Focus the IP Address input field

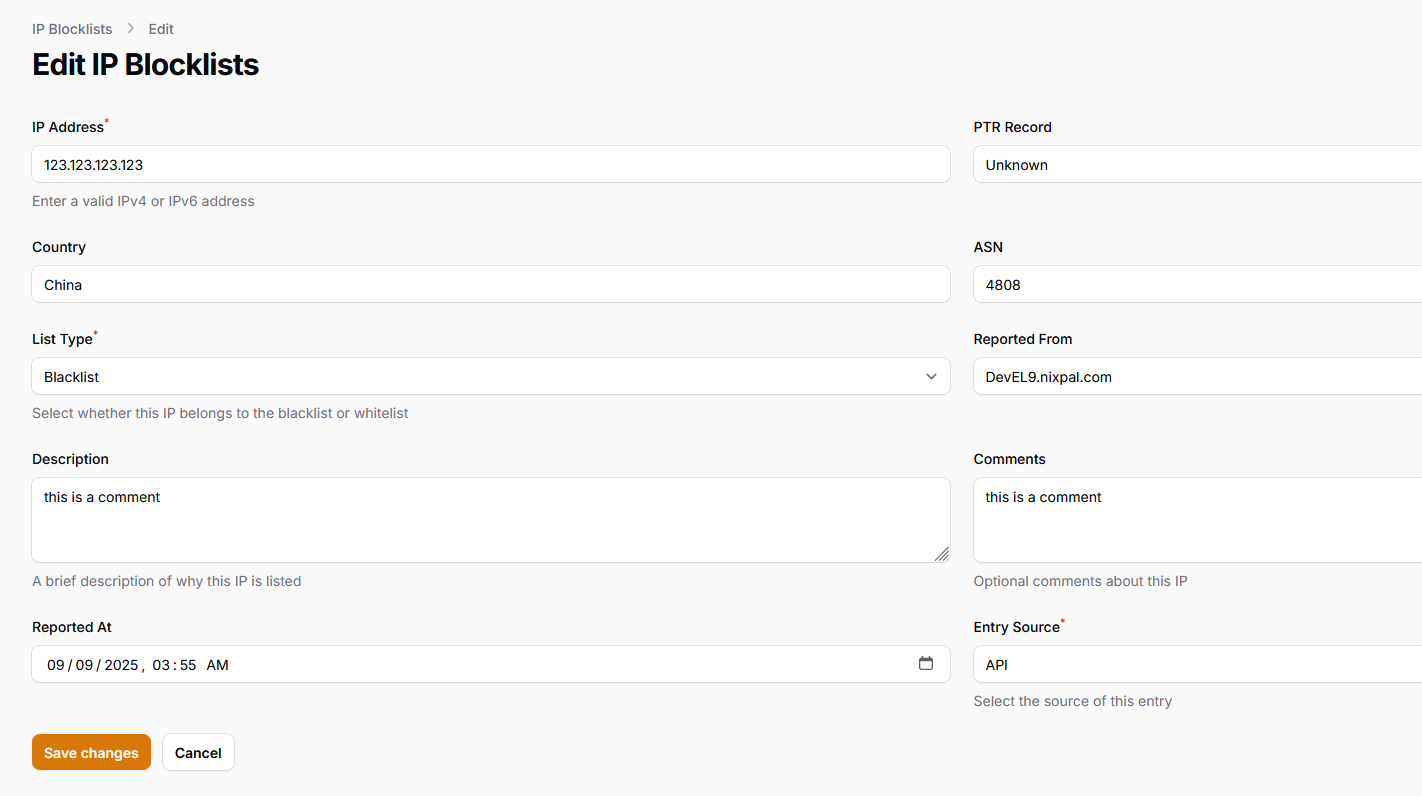490,165
